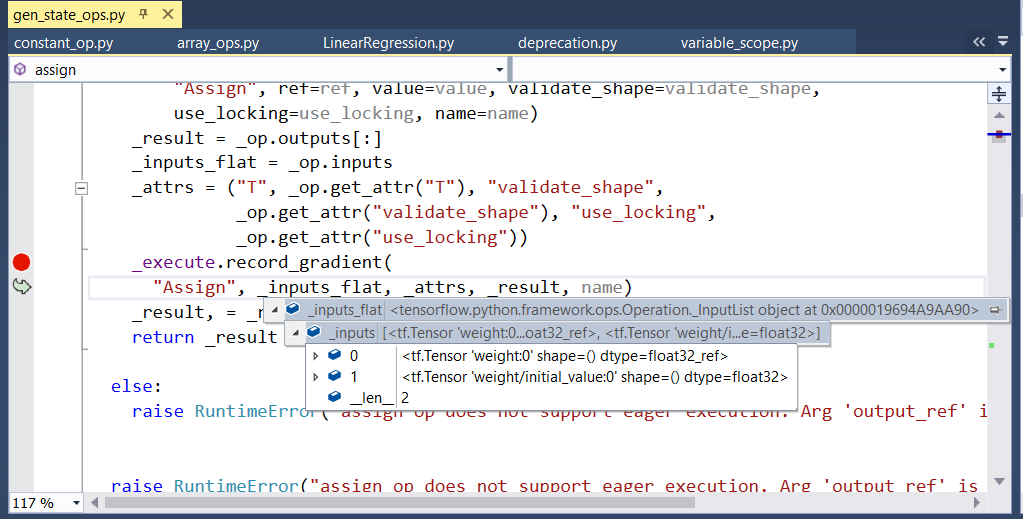Click cube icon of __len__ row
1023x519 pixels.
click(335, 396)
